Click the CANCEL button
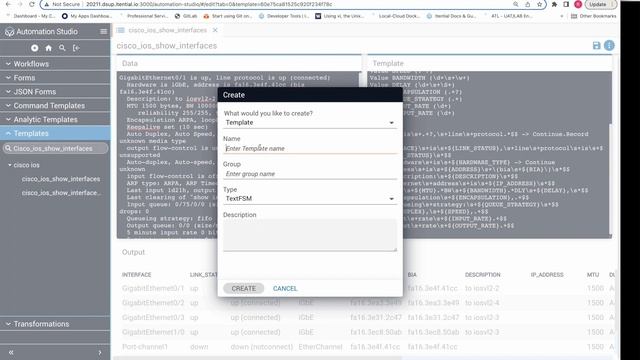This screenshot has height=360, width=640. (285, 288)
